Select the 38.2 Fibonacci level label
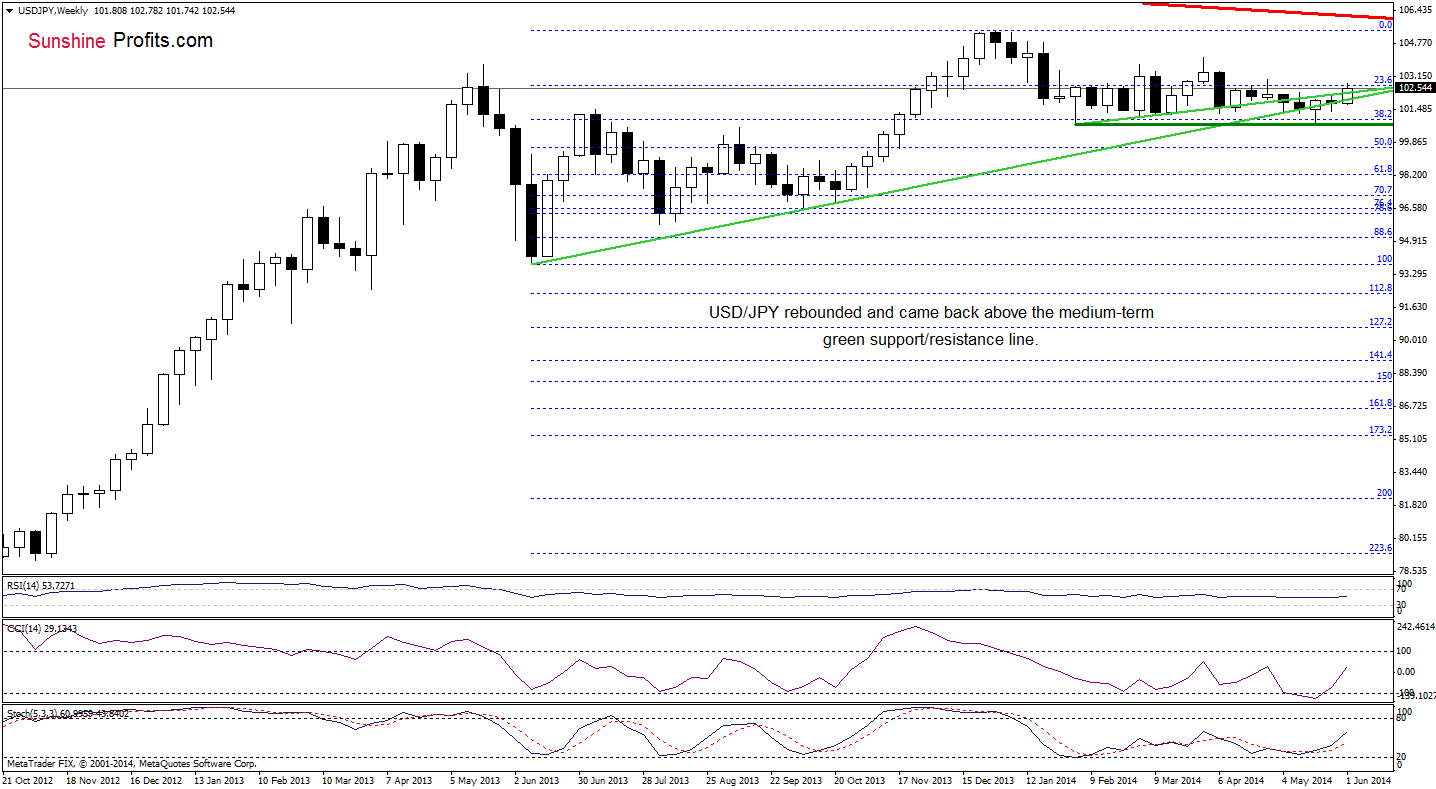 coord(1383,114)
